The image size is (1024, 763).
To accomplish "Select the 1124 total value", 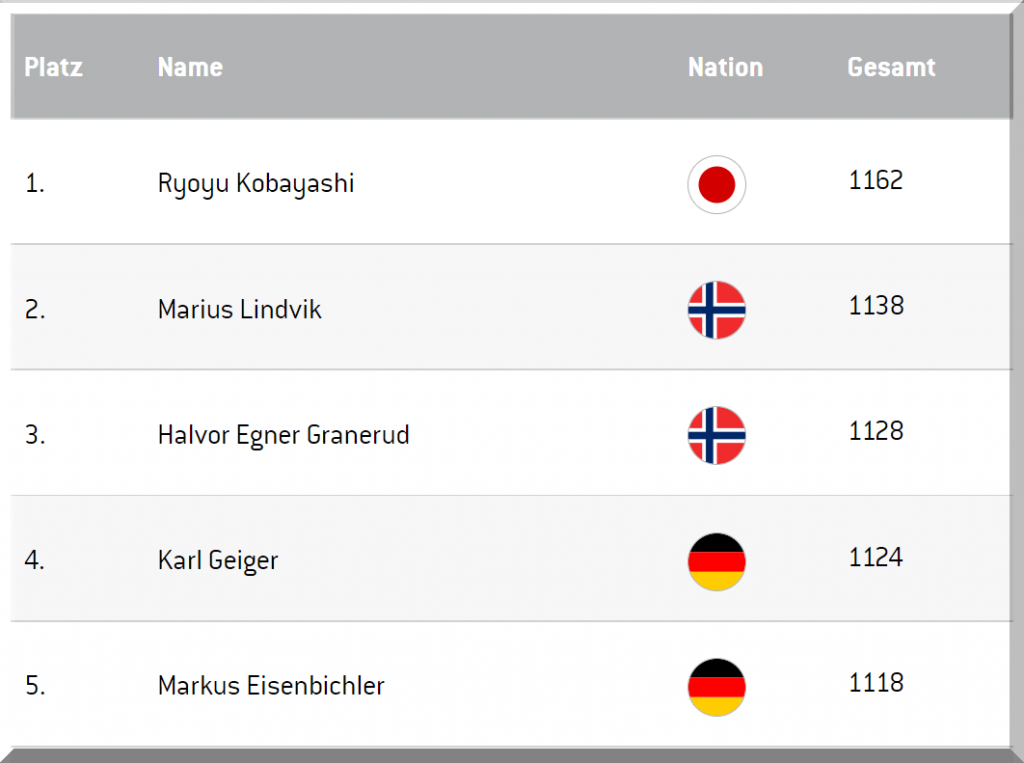I will click(x=875, y=557).
